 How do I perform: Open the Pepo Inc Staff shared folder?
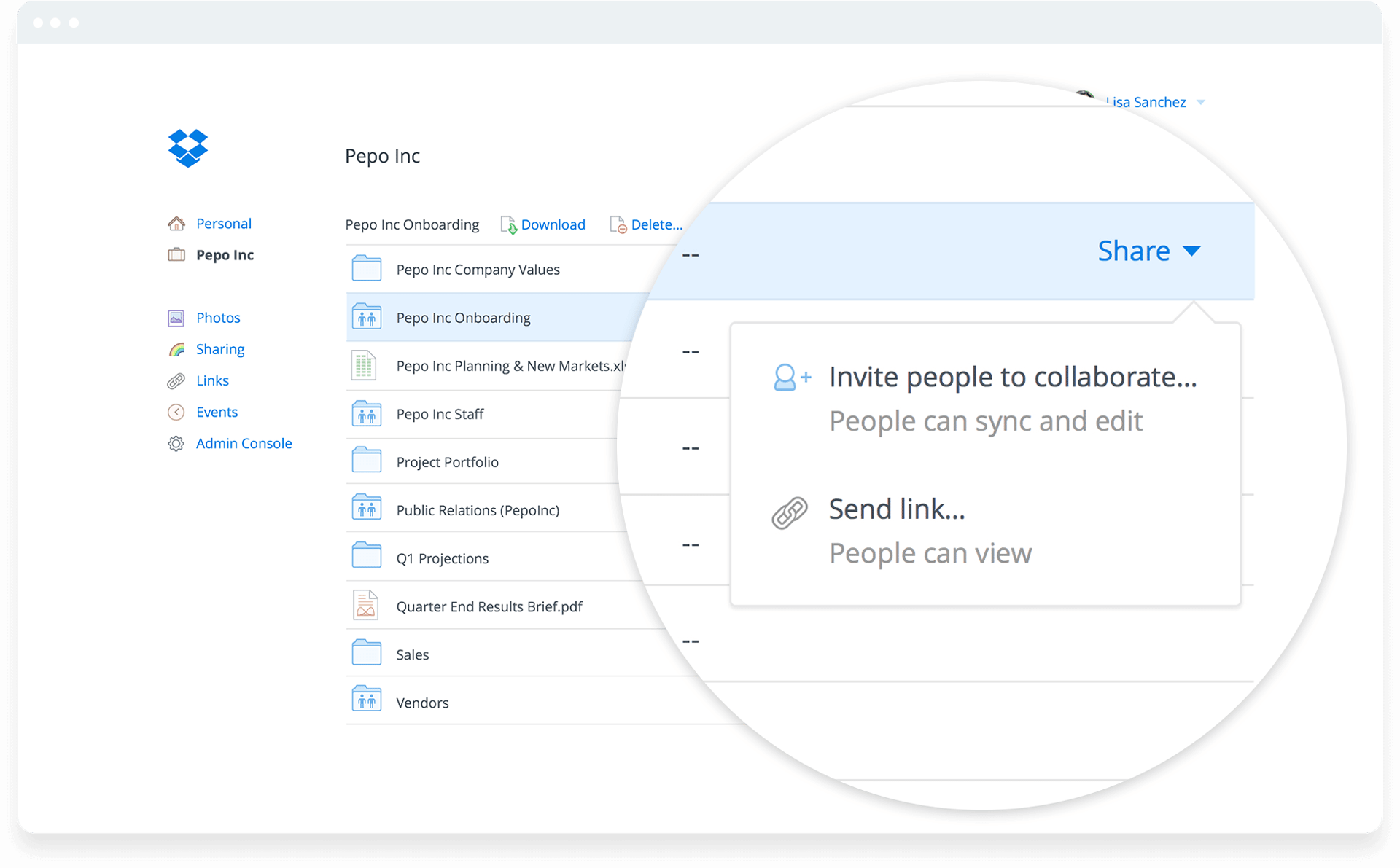(440, 414)
